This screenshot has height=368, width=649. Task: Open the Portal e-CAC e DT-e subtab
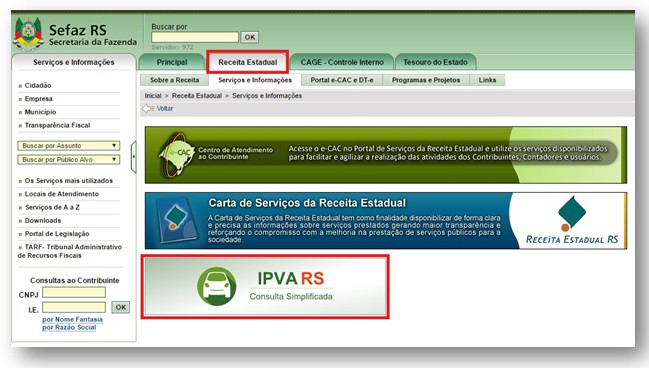[342, 80]
